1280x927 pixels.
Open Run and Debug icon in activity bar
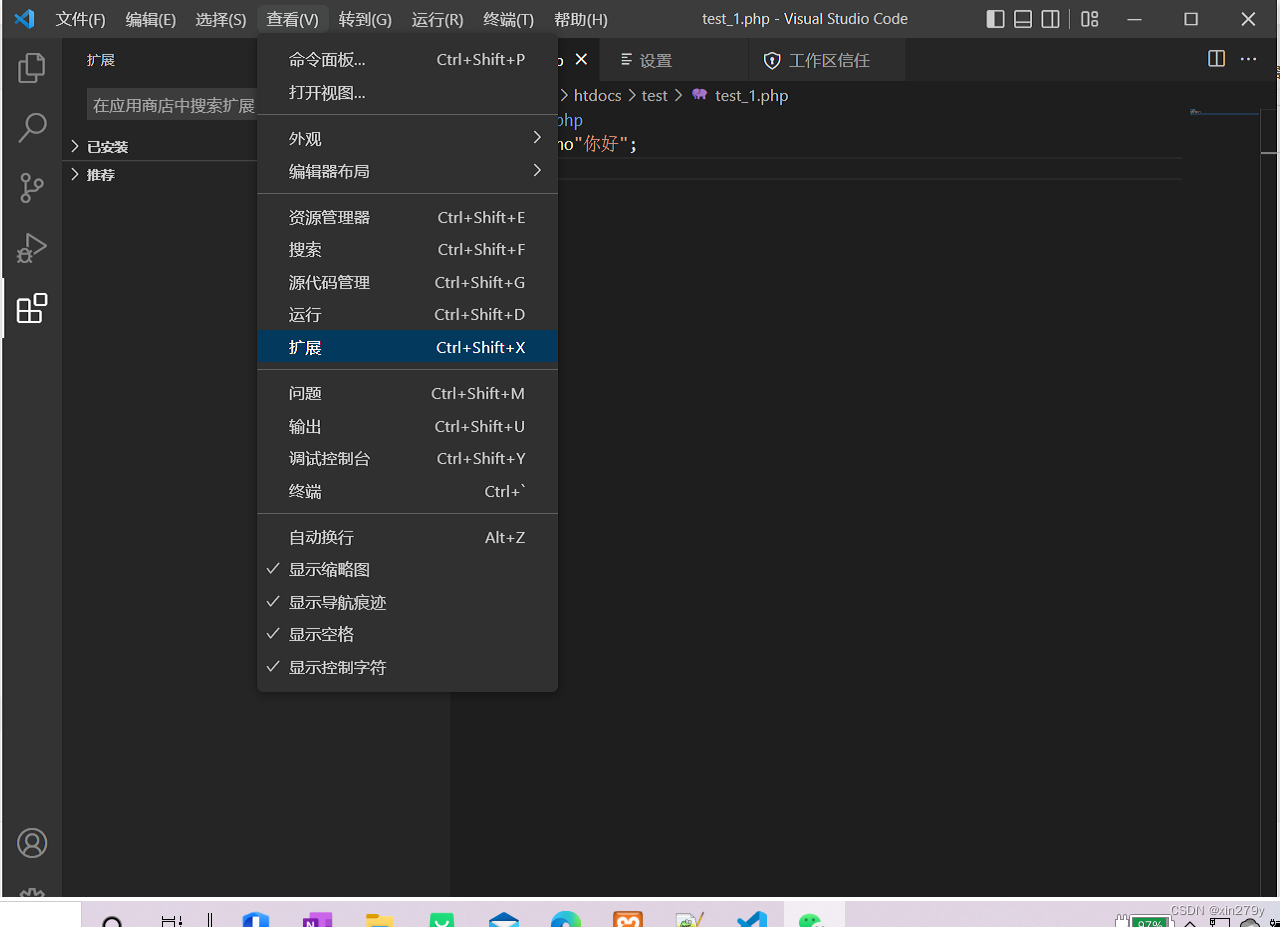[x=32, y=248]
